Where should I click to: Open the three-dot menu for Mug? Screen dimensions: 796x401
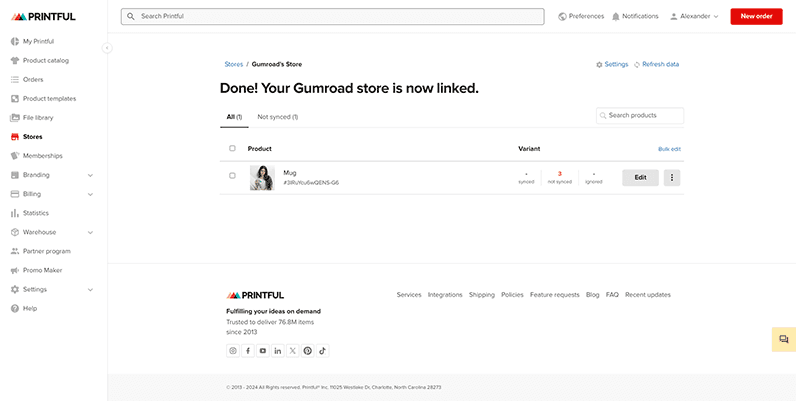tap(672, 178)
